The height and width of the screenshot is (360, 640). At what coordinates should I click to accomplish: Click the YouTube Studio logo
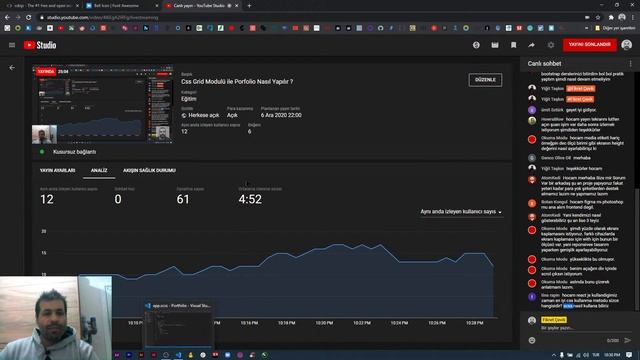coord(40,45)
